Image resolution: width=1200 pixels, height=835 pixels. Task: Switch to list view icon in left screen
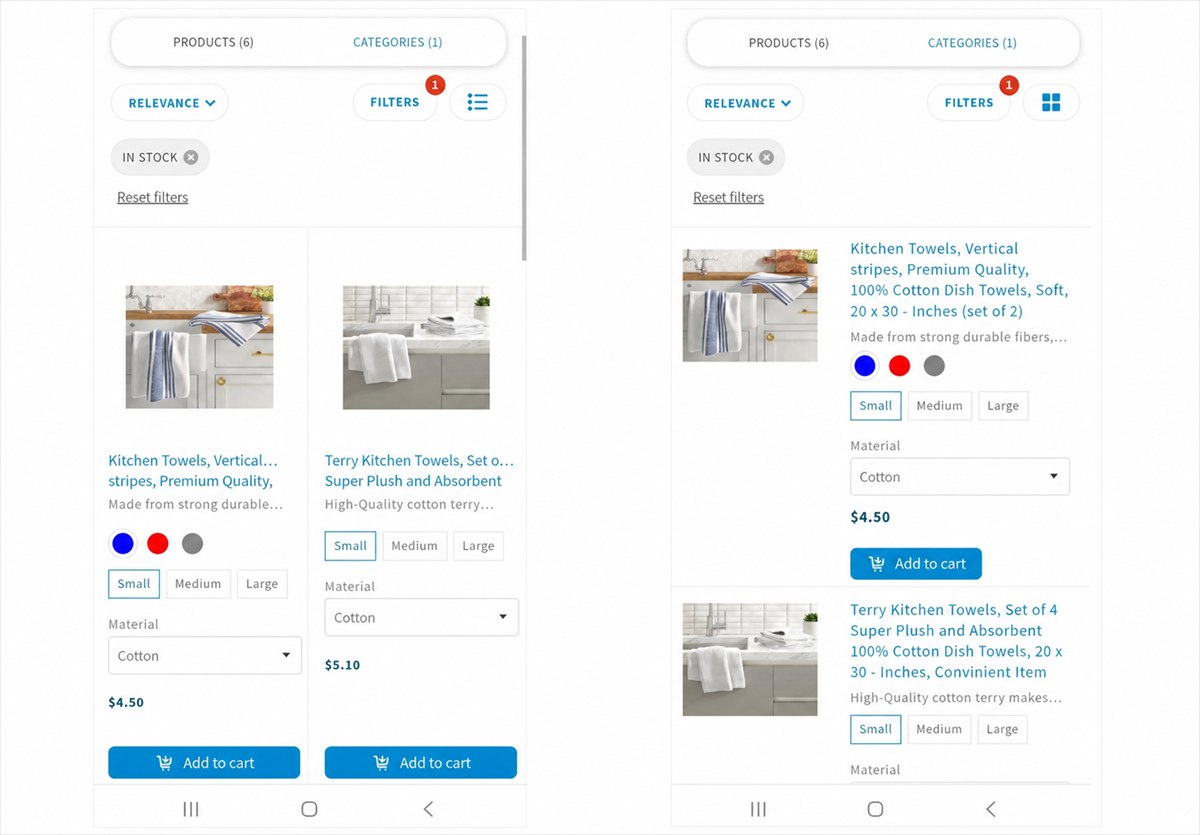click(478, 102)
